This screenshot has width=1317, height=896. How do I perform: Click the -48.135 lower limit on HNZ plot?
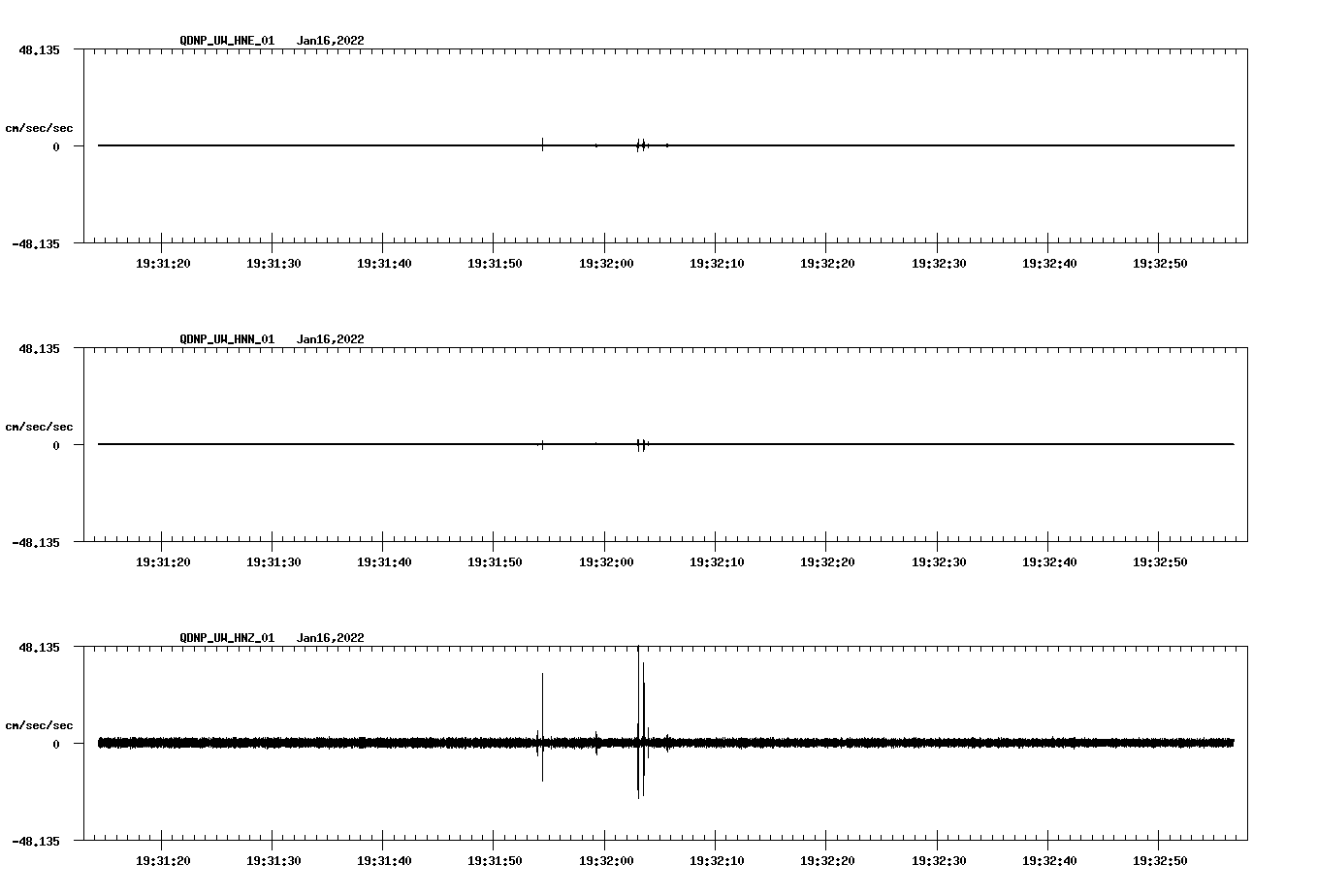(35, 842)
